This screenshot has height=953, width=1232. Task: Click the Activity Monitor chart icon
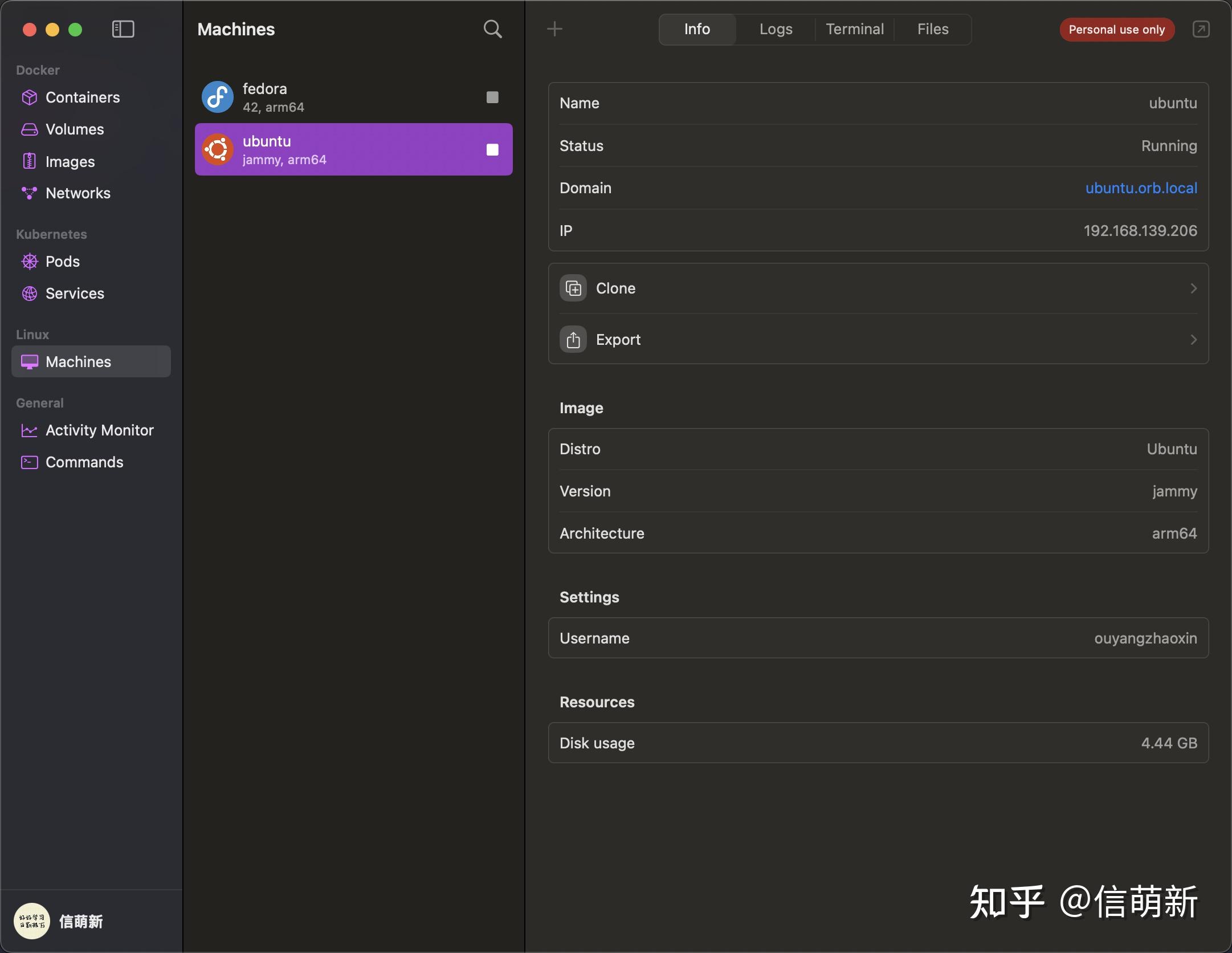[29, 430]
